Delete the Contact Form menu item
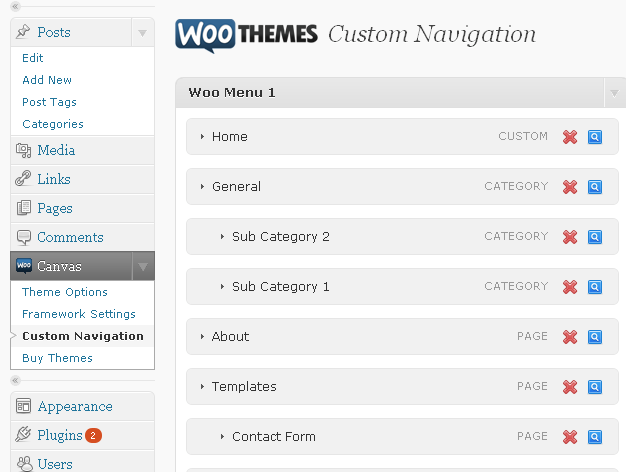 570,437
